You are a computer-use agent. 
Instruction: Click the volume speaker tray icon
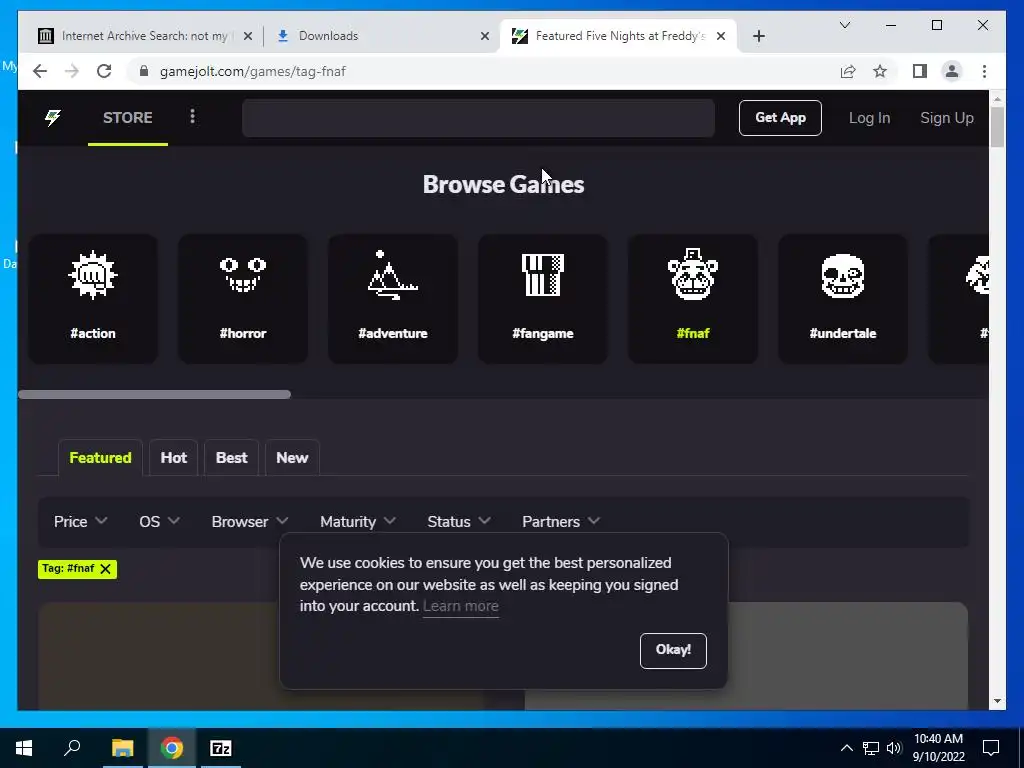pos(894,748)
